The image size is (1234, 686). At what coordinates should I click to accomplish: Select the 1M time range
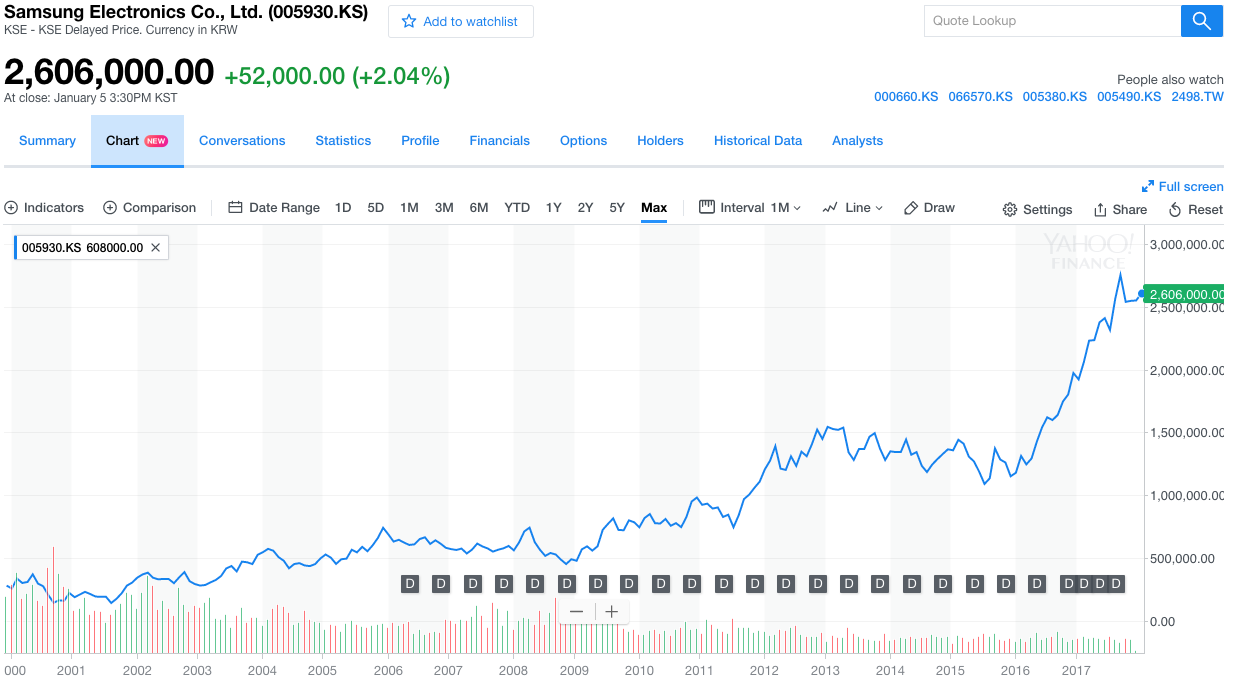click(x=409, y=208)
